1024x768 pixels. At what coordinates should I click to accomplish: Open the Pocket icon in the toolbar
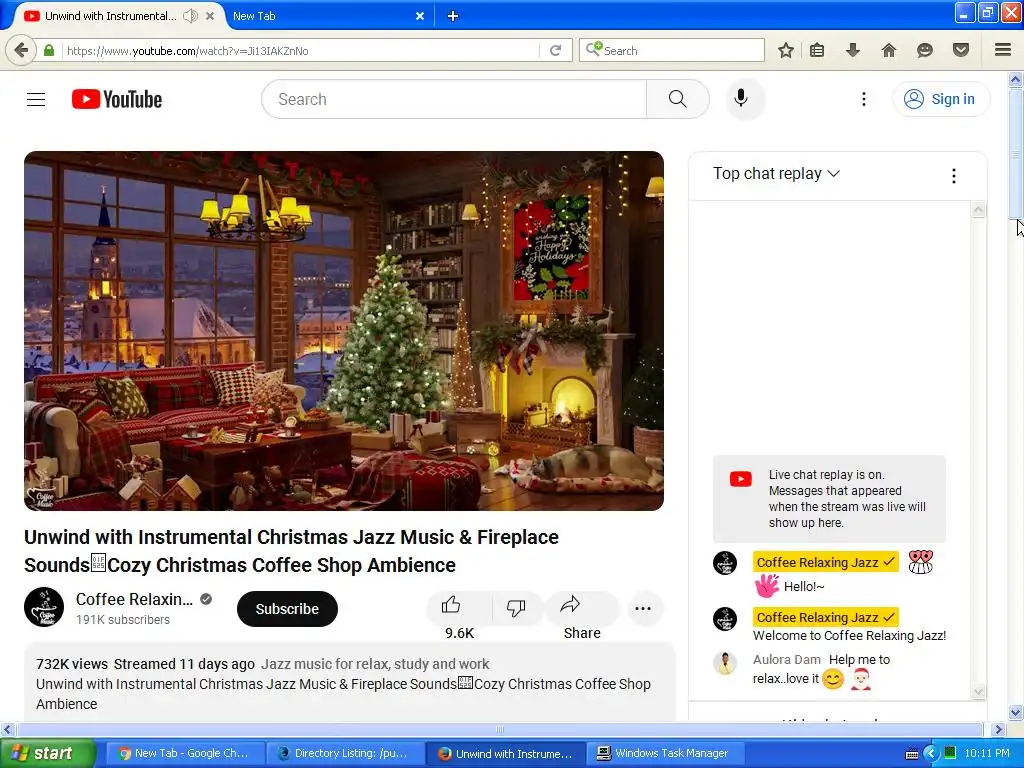pos(960,50)
